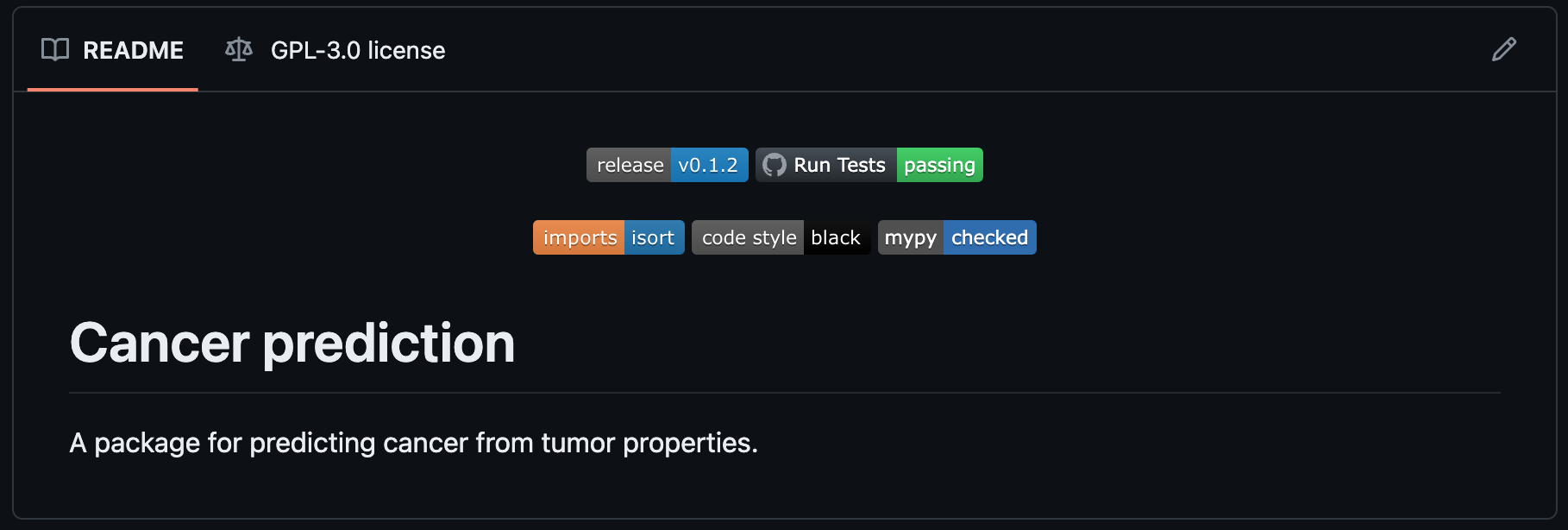Click the horizontal divider below the heading

785,393
